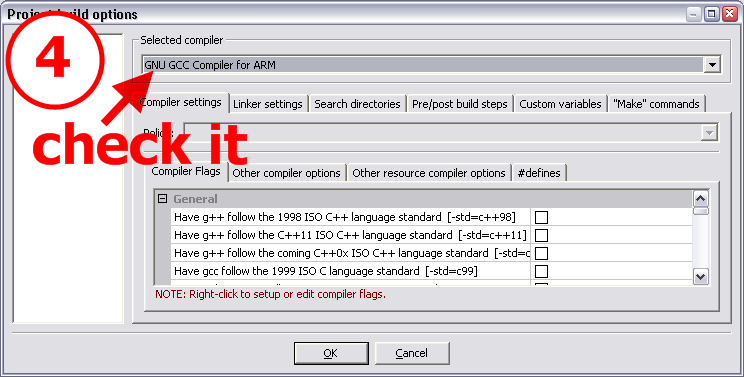Tick the -std=c99 checkbox
This screenshot has width=744, height=377.
[x=541, y=271]
